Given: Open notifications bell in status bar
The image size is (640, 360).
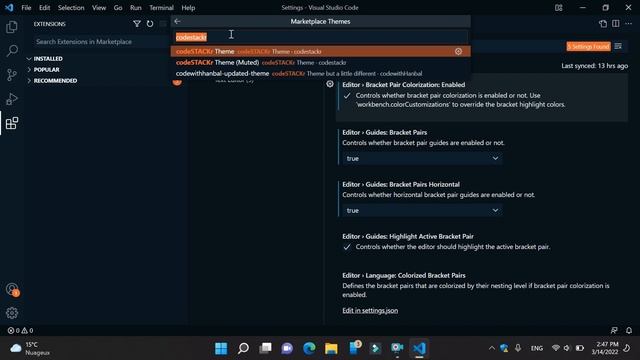Looking at the screenshot, I should coord(629,331).
